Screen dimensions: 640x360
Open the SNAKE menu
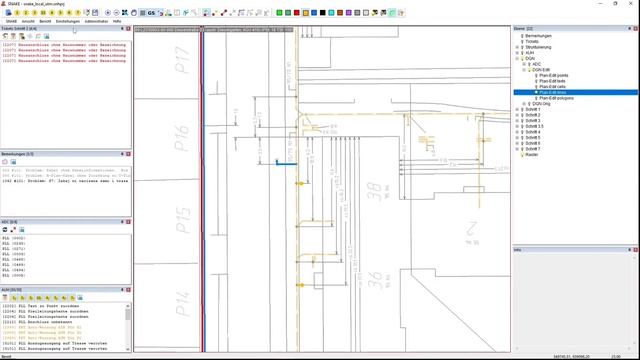coord(11,21)
